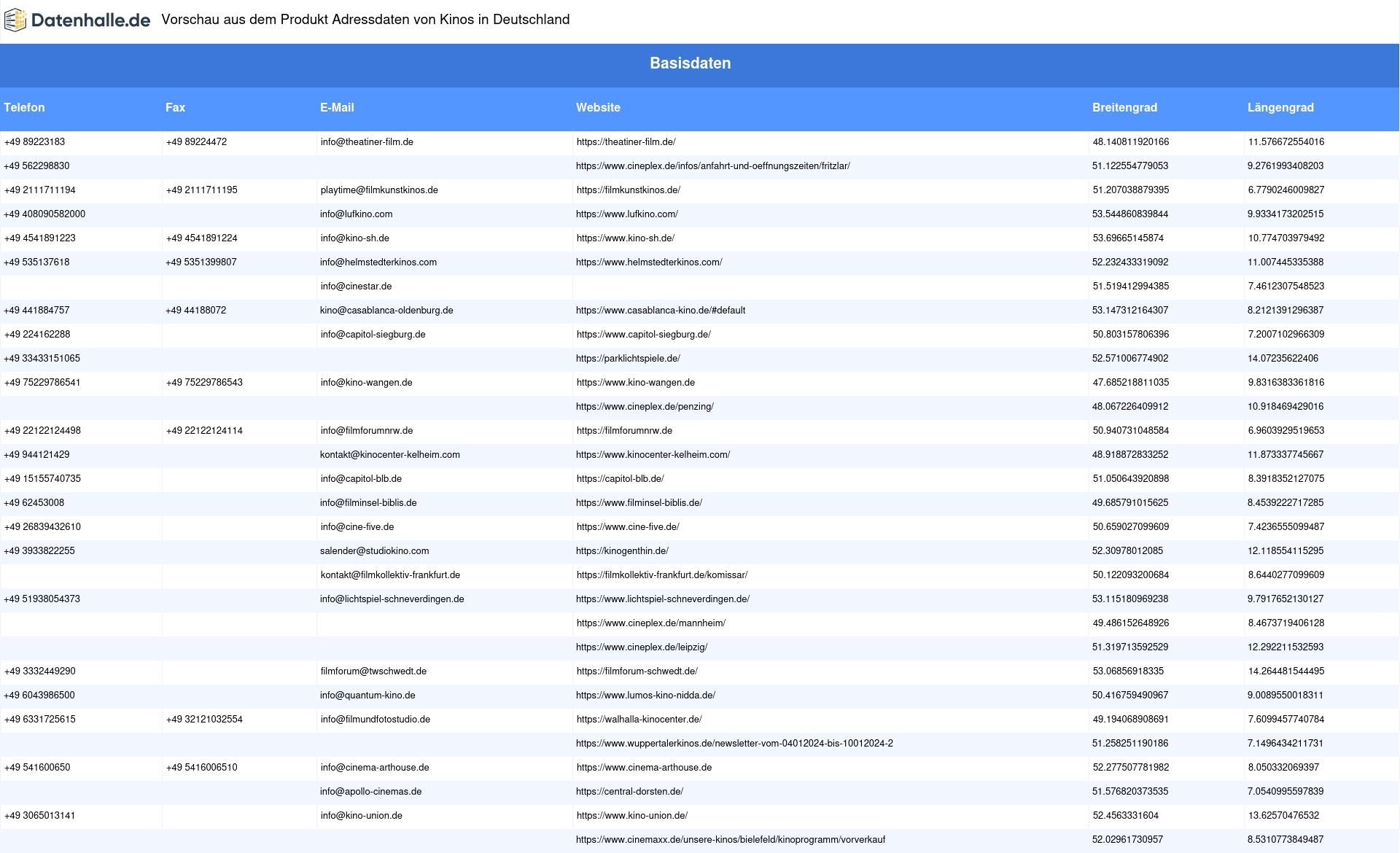Image resolution: width=1400 pixels, height=853 pixels.
Task: Click the casablanca-kino.de/#default URL
Action: click(x=661, y=311)
